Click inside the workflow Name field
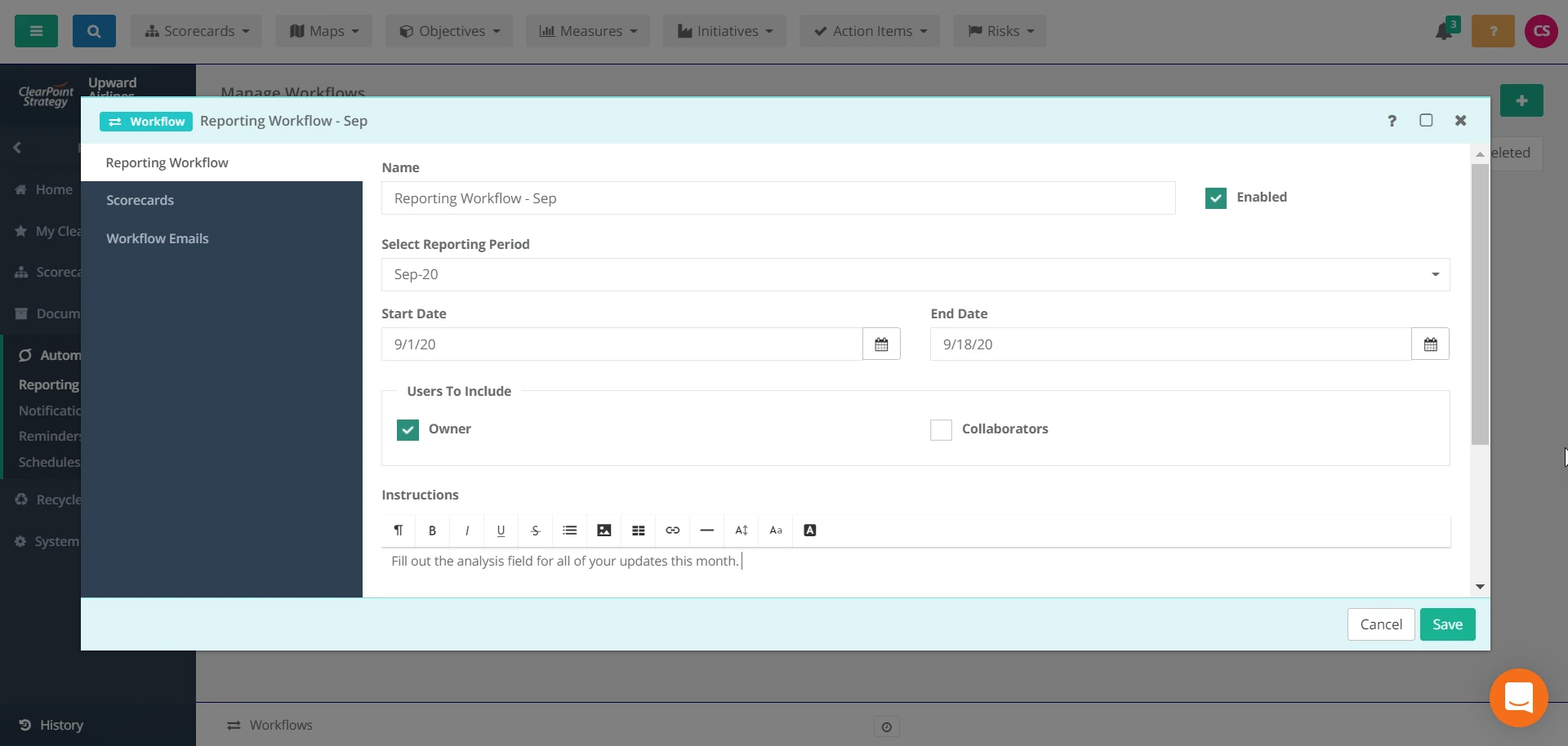Viewport: 1568px width, 746px height. [778, 198]
